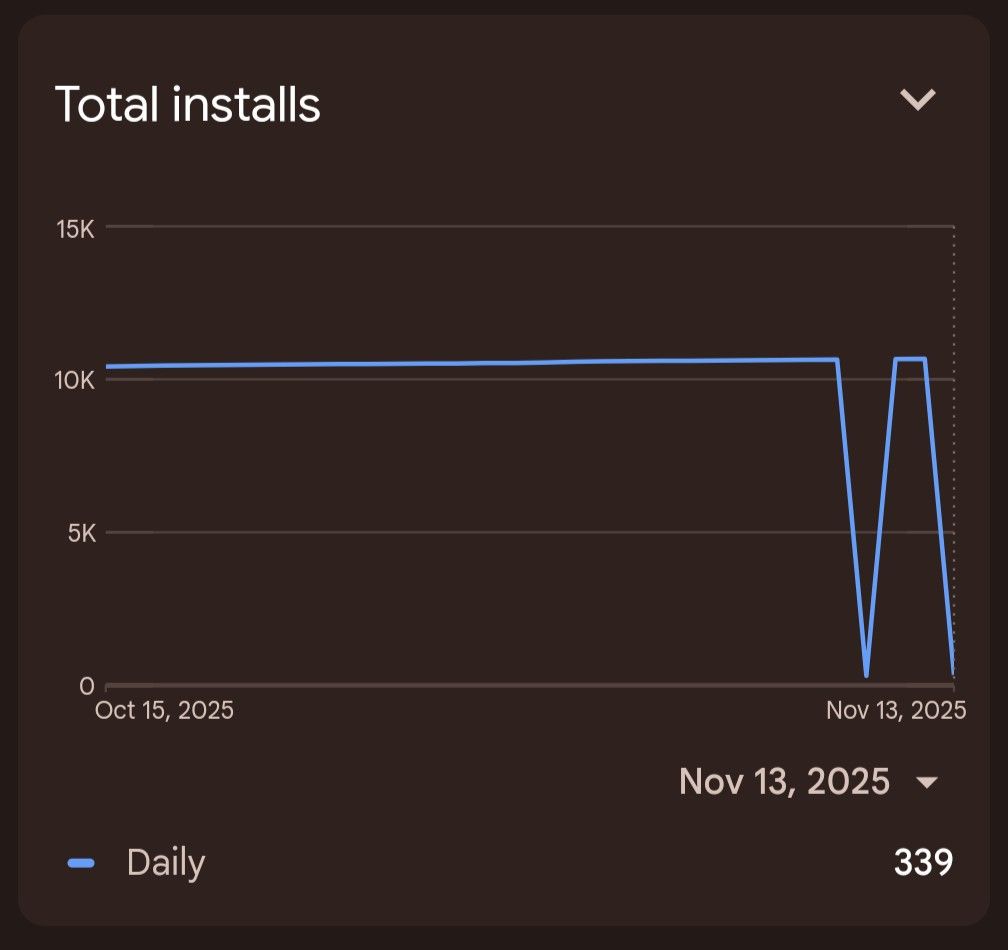Open the Nov 13, 2025 date selector
This screenshot has width=1008, height=950.
[x=784, y=781]
